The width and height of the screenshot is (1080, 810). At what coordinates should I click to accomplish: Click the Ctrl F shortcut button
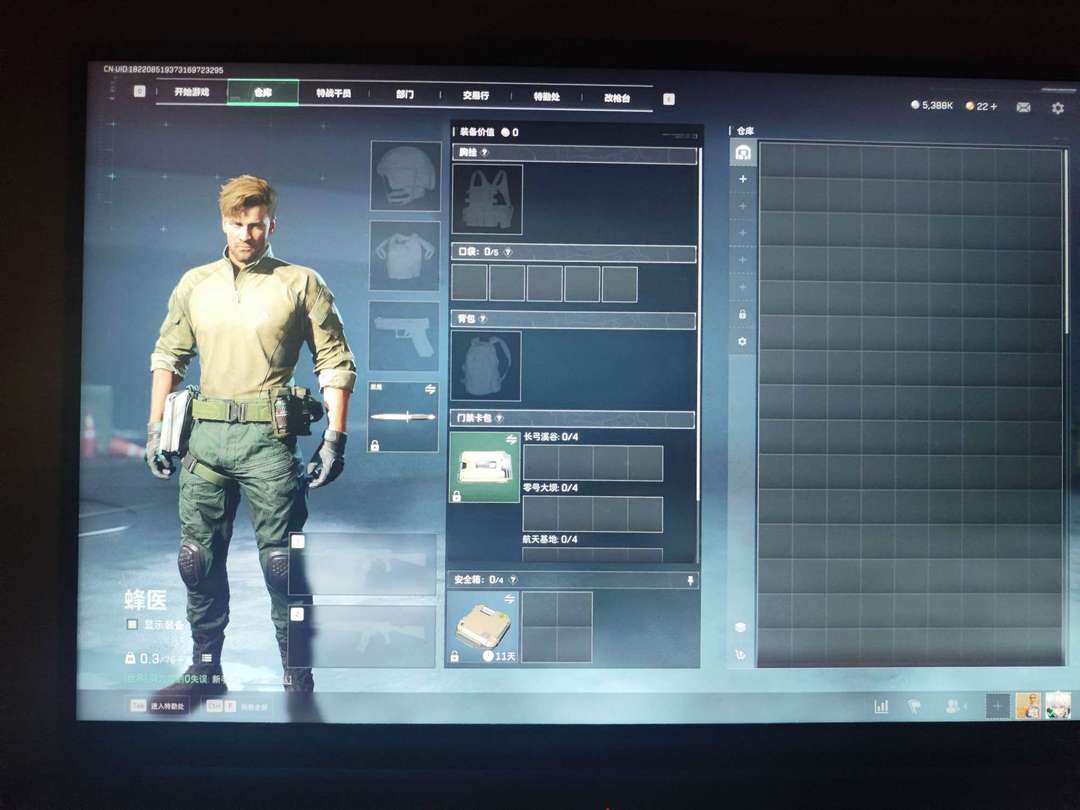(x=238, y=707)
